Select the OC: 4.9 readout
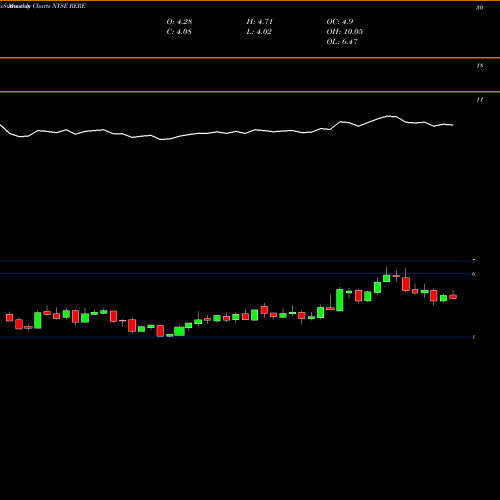This screenshot has height=500, width=500. click(340, 22)
